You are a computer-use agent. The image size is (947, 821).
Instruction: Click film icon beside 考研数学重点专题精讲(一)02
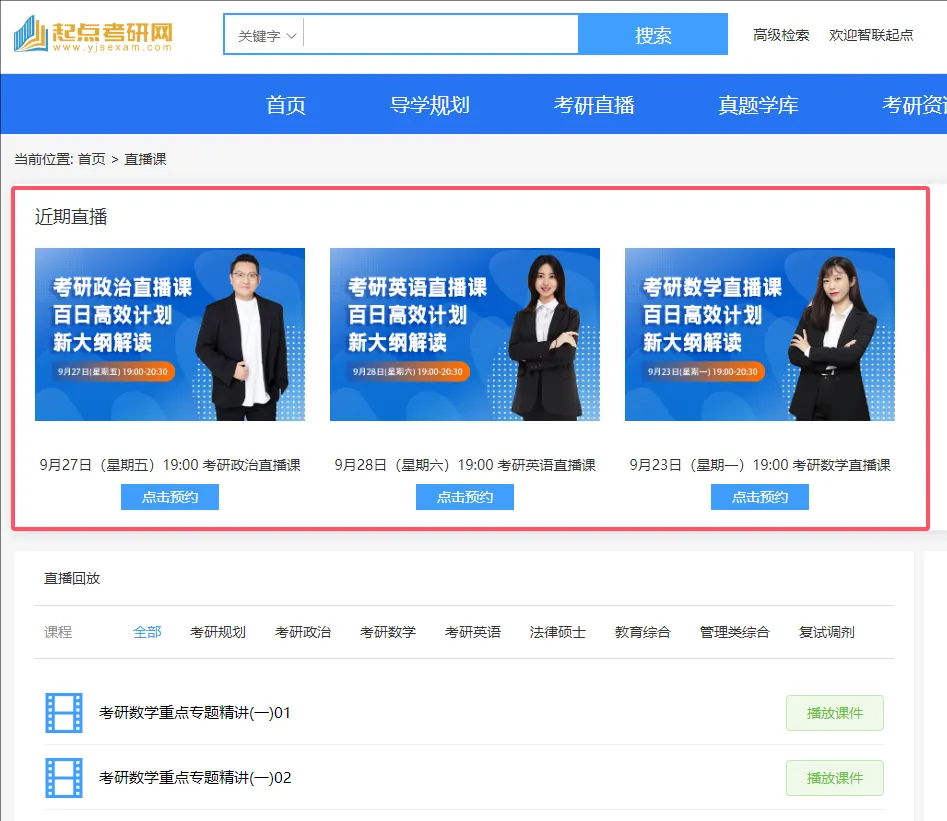64,777
